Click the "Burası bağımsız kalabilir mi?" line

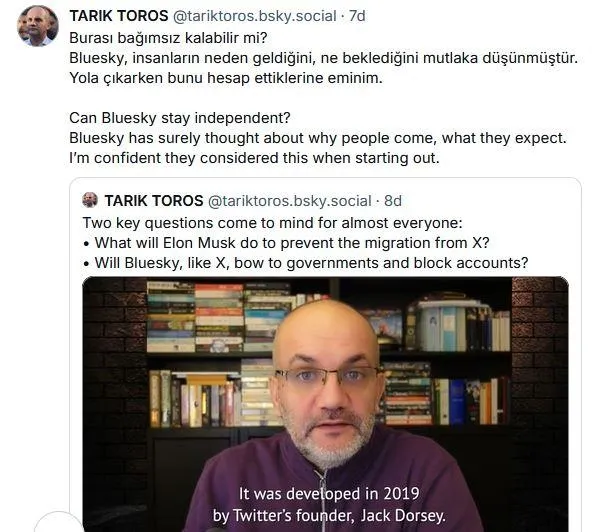[168, 38]
